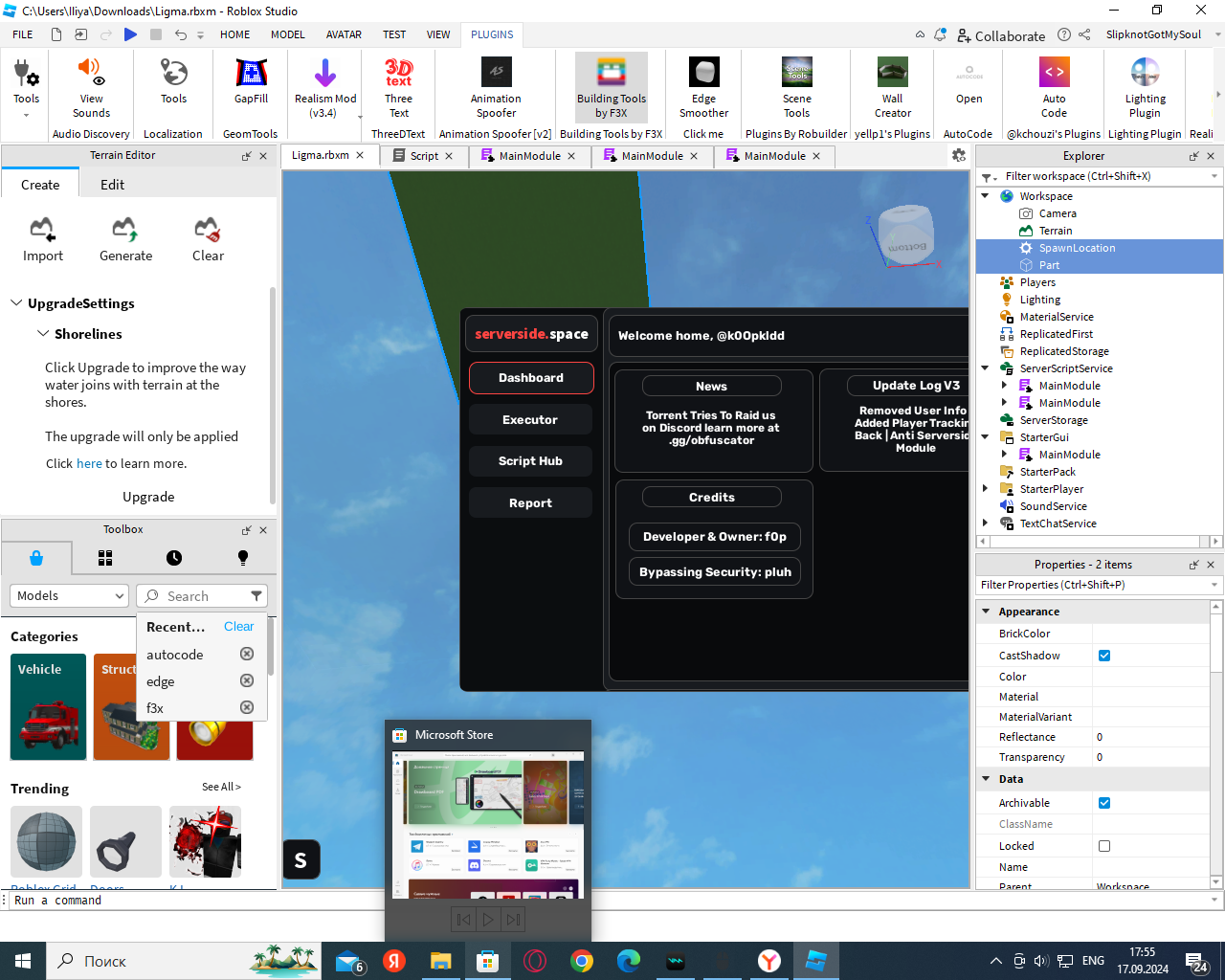Open the 'here' learn more link
This screenshot has width=1225, height=980.
tap(89, 463)
